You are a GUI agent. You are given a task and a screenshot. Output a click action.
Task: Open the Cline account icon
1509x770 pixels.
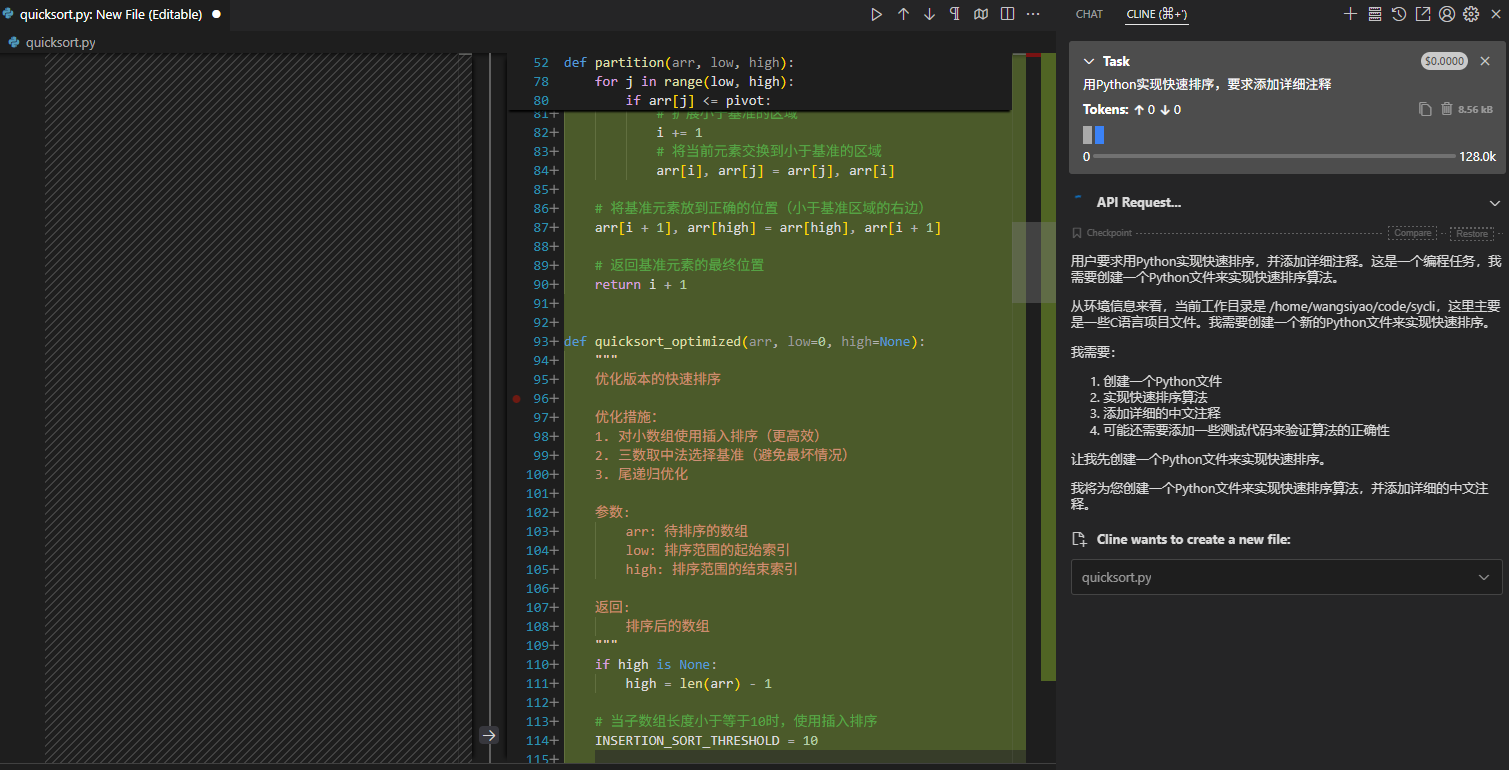1447,14
